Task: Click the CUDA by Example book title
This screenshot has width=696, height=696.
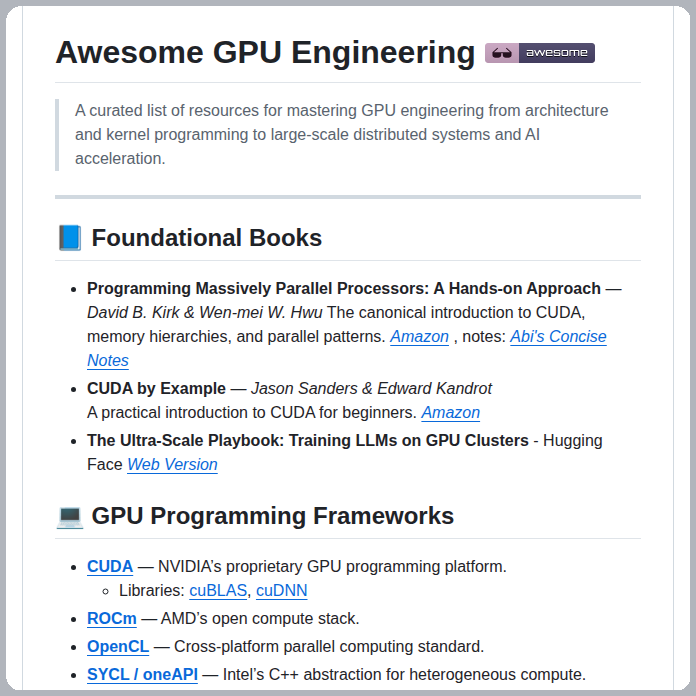Action: pyautogui.click(x=156, y=388)
